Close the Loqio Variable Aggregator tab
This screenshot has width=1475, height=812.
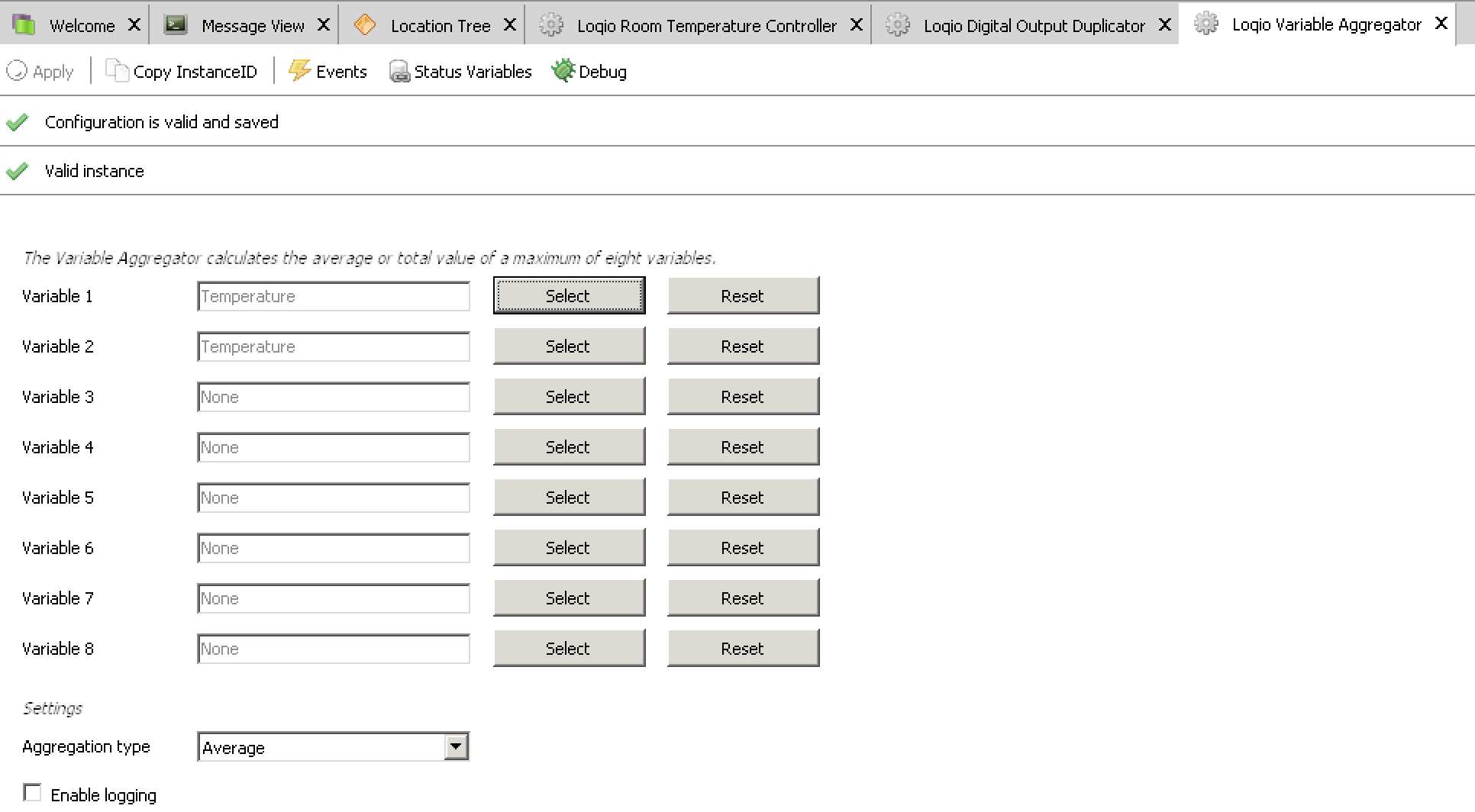(1441, 24)
